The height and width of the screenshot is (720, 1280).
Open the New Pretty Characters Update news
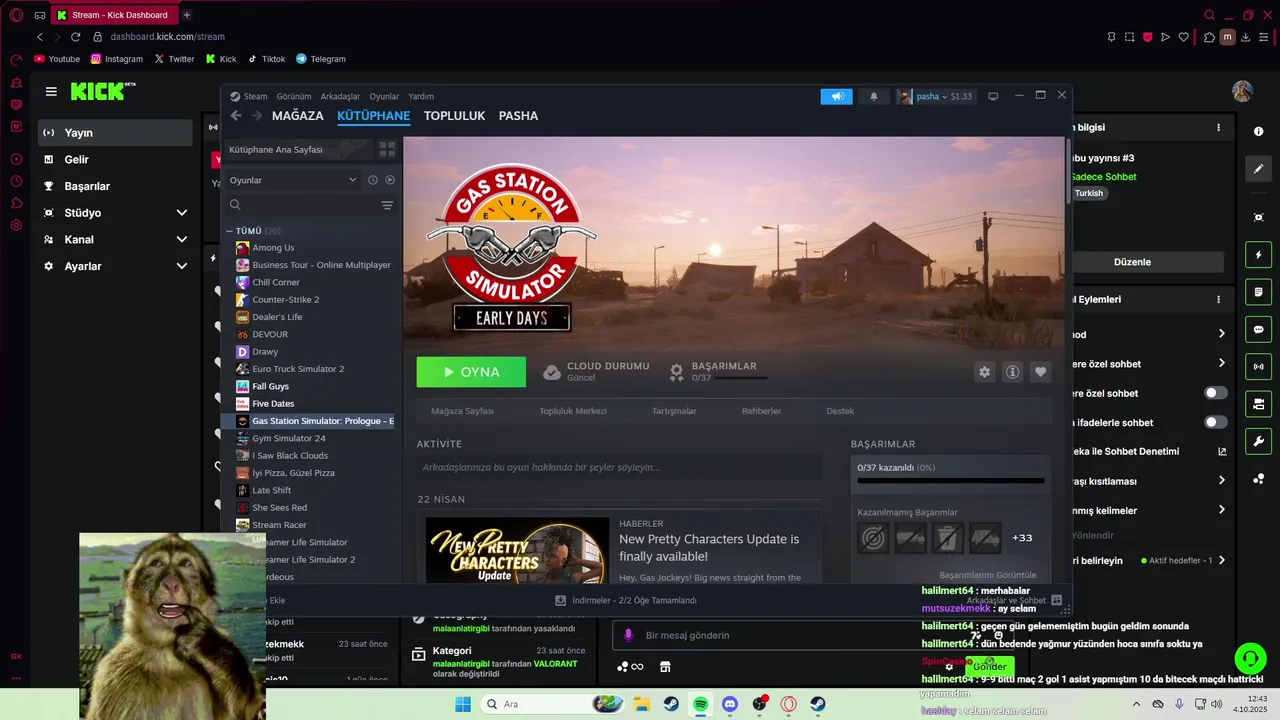(709, 547)
